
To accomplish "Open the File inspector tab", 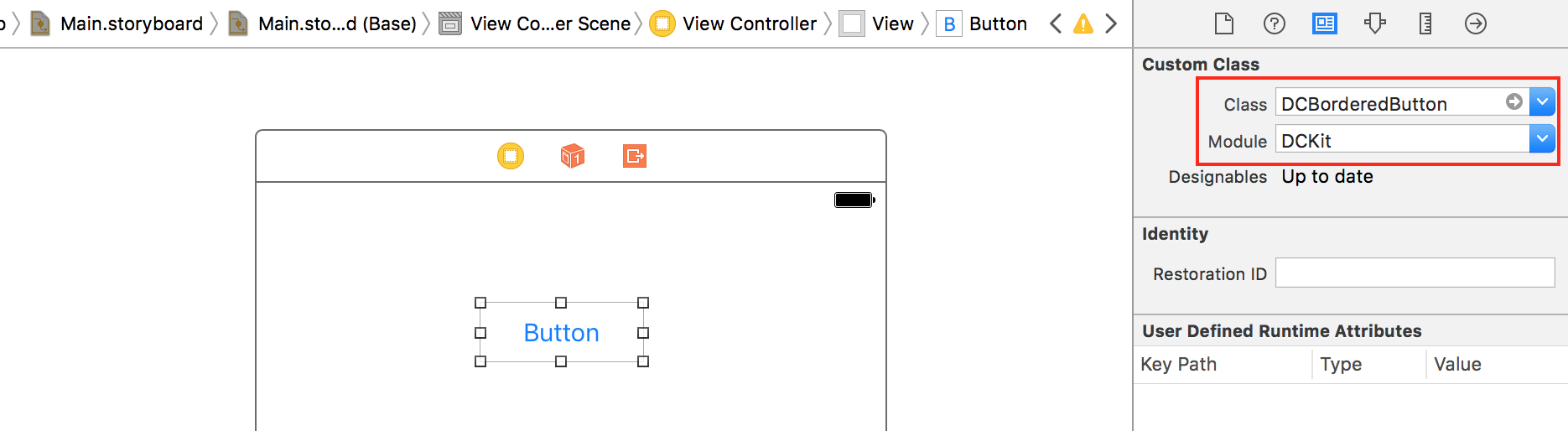I will click(x=1224, y=23).
